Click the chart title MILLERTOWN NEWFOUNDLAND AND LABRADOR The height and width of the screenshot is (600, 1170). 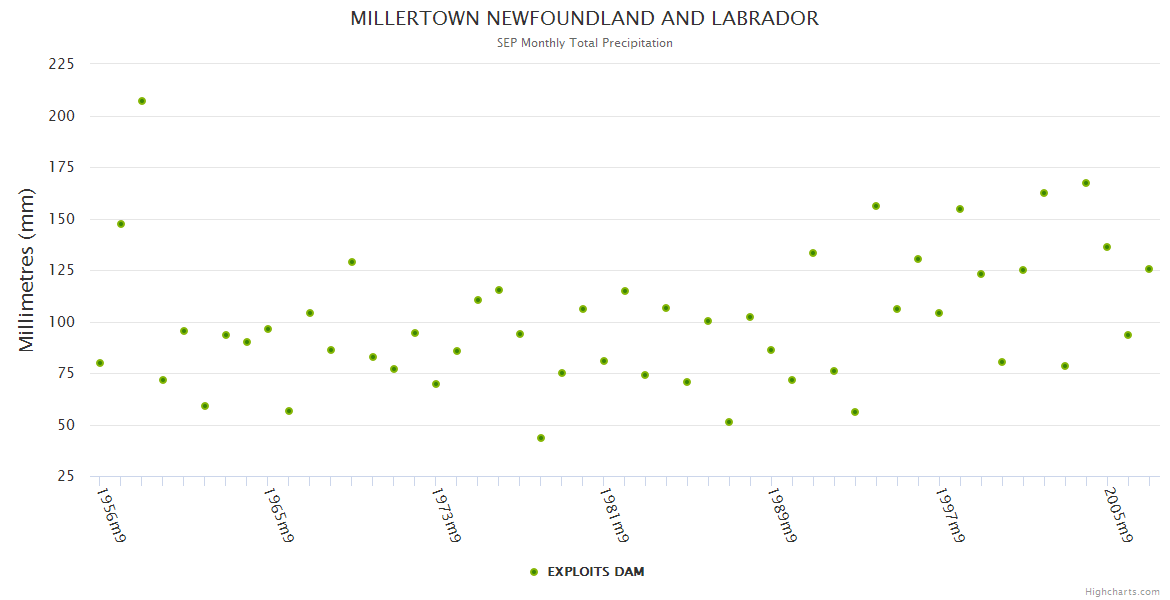pyautogui.click(x=585, y=19)
